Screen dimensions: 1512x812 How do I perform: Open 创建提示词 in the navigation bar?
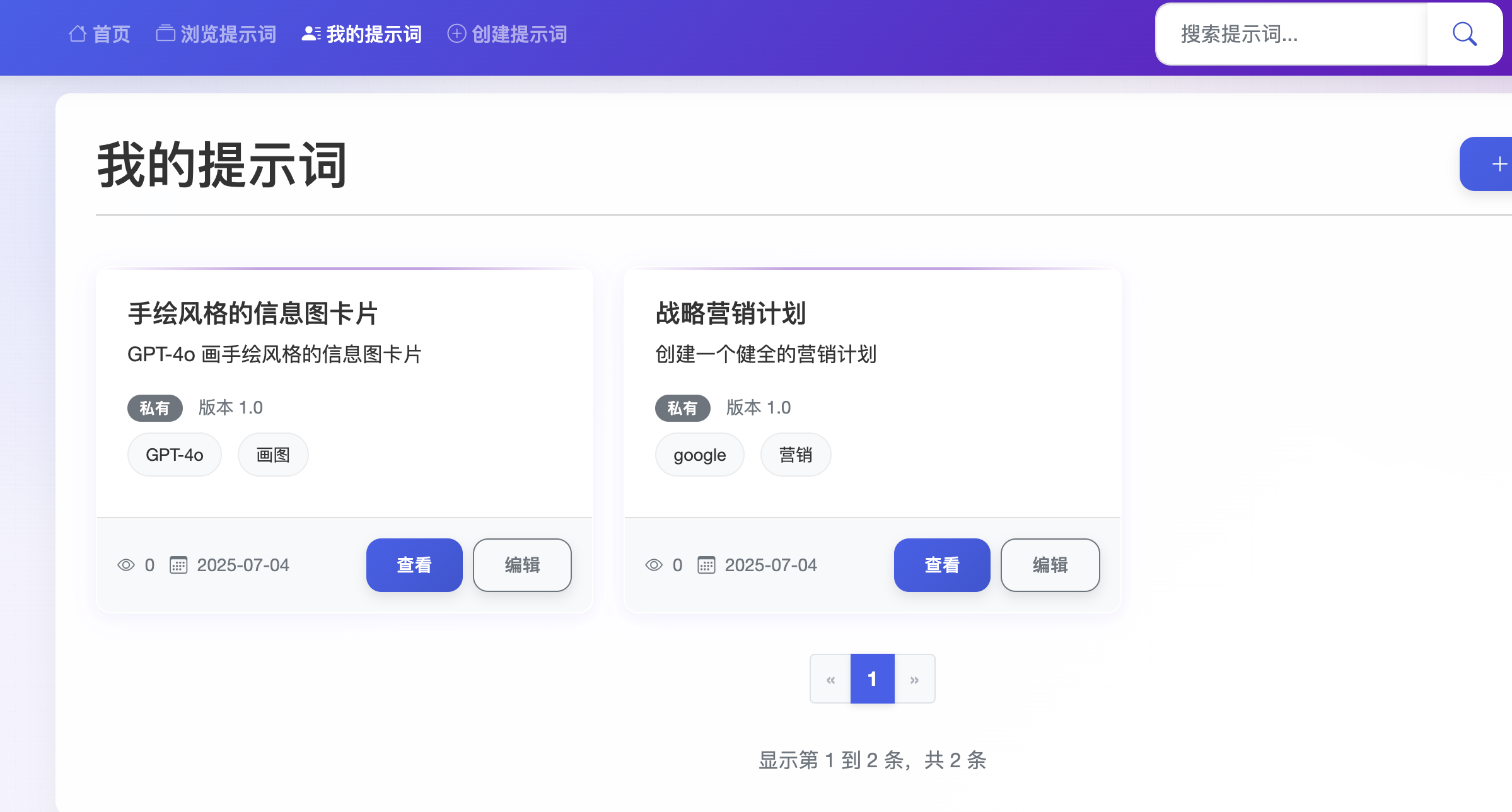coord(508,34)
